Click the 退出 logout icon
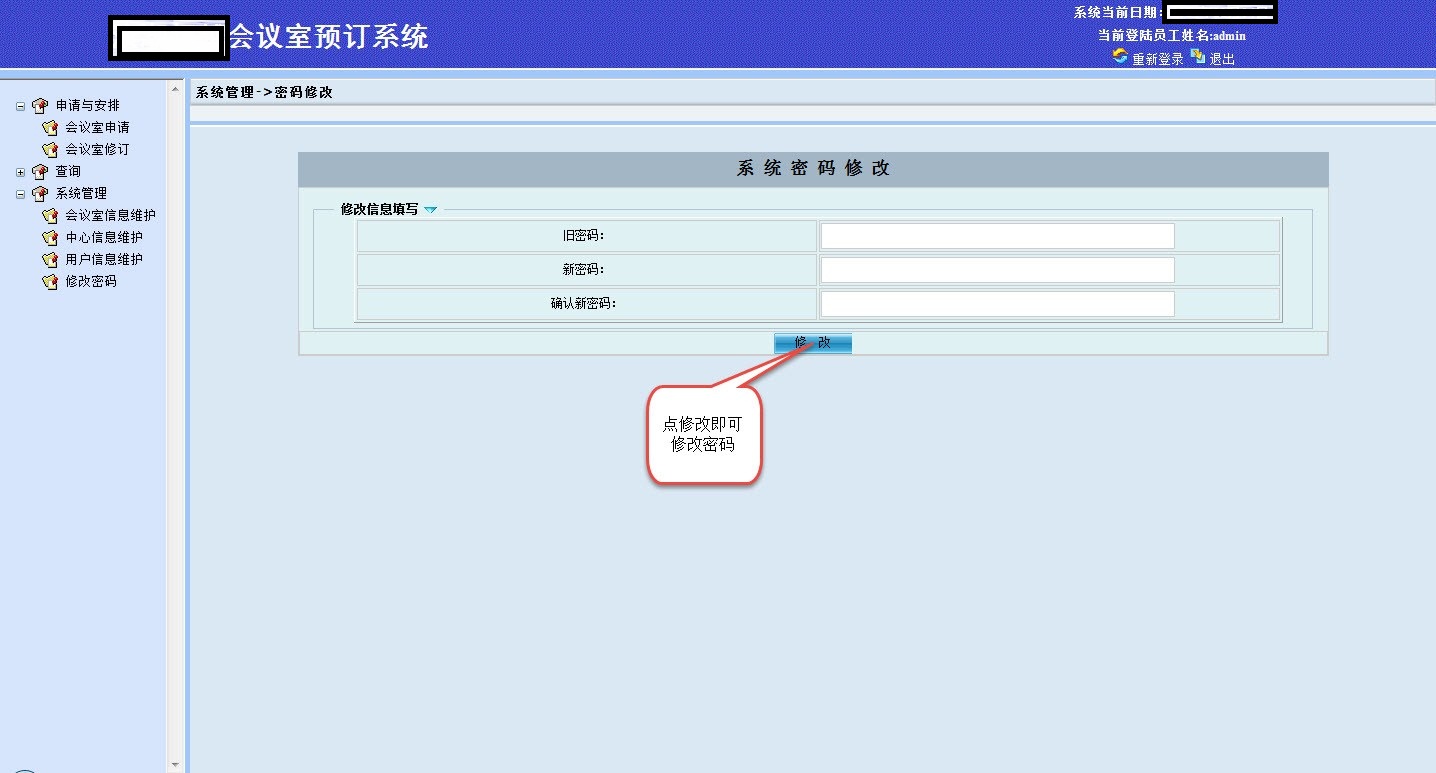Image resolution: width=1436 pixels, height=773 pixels. pyautogui.click(x=1198, y=57)
